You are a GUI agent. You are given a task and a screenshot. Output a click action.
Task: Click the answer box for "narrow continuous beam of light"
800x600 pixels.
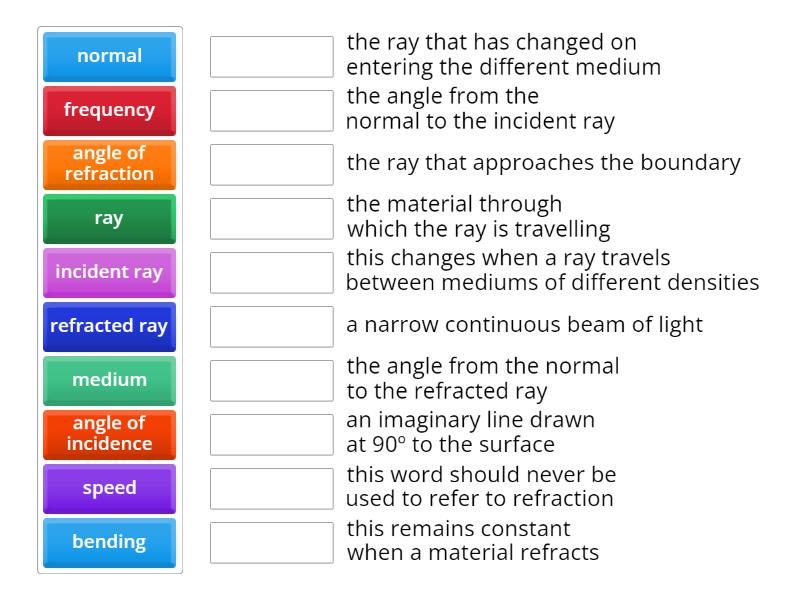(x=271, y=325)
